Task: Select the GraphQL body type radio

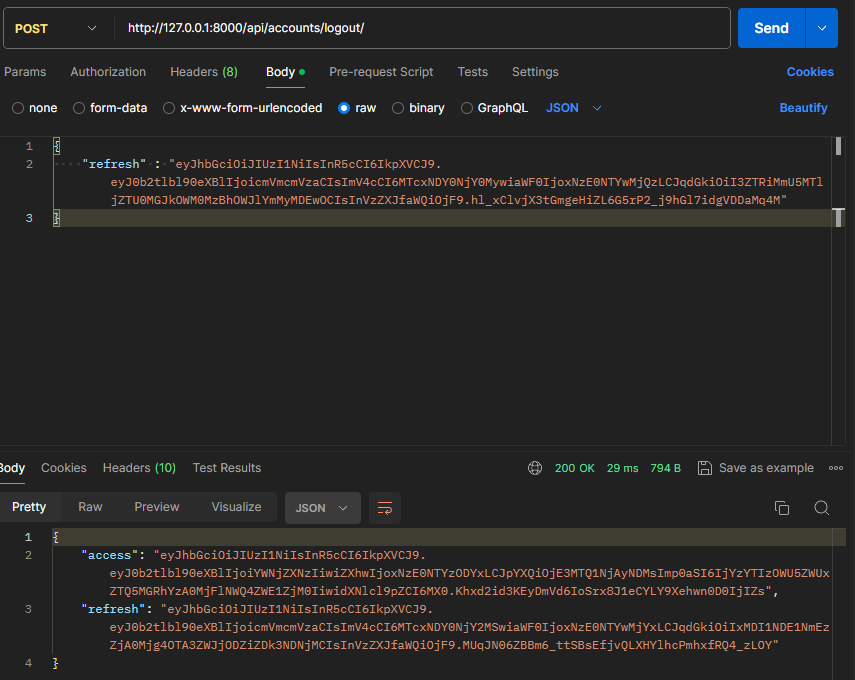Action: (x=467, y=108)
